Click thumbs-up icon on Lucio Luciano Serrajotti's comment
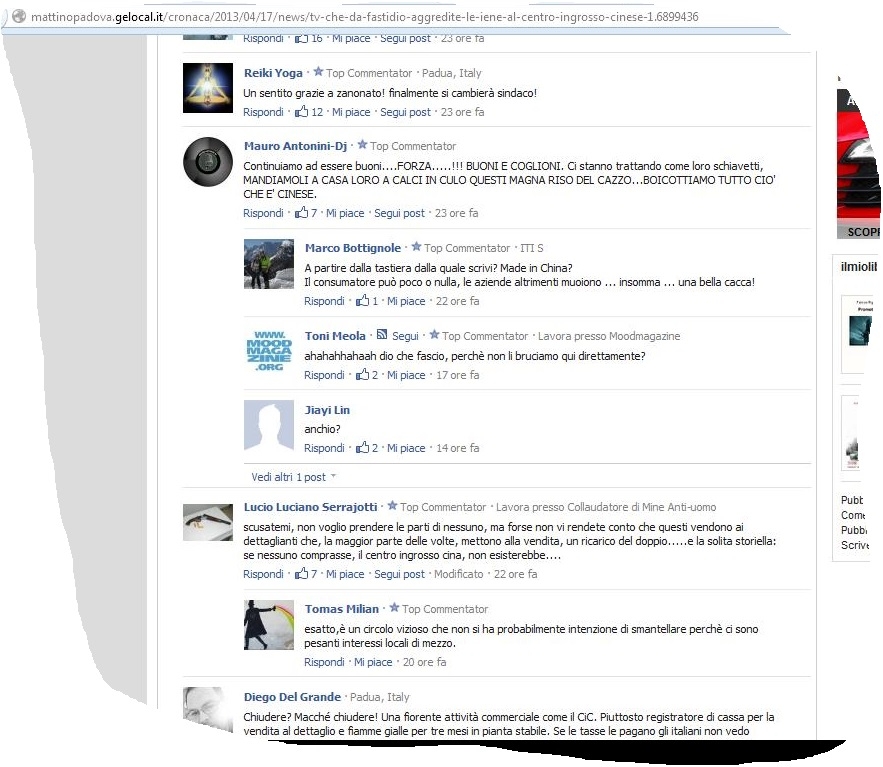883x767 pixels. tap(302, 574)
